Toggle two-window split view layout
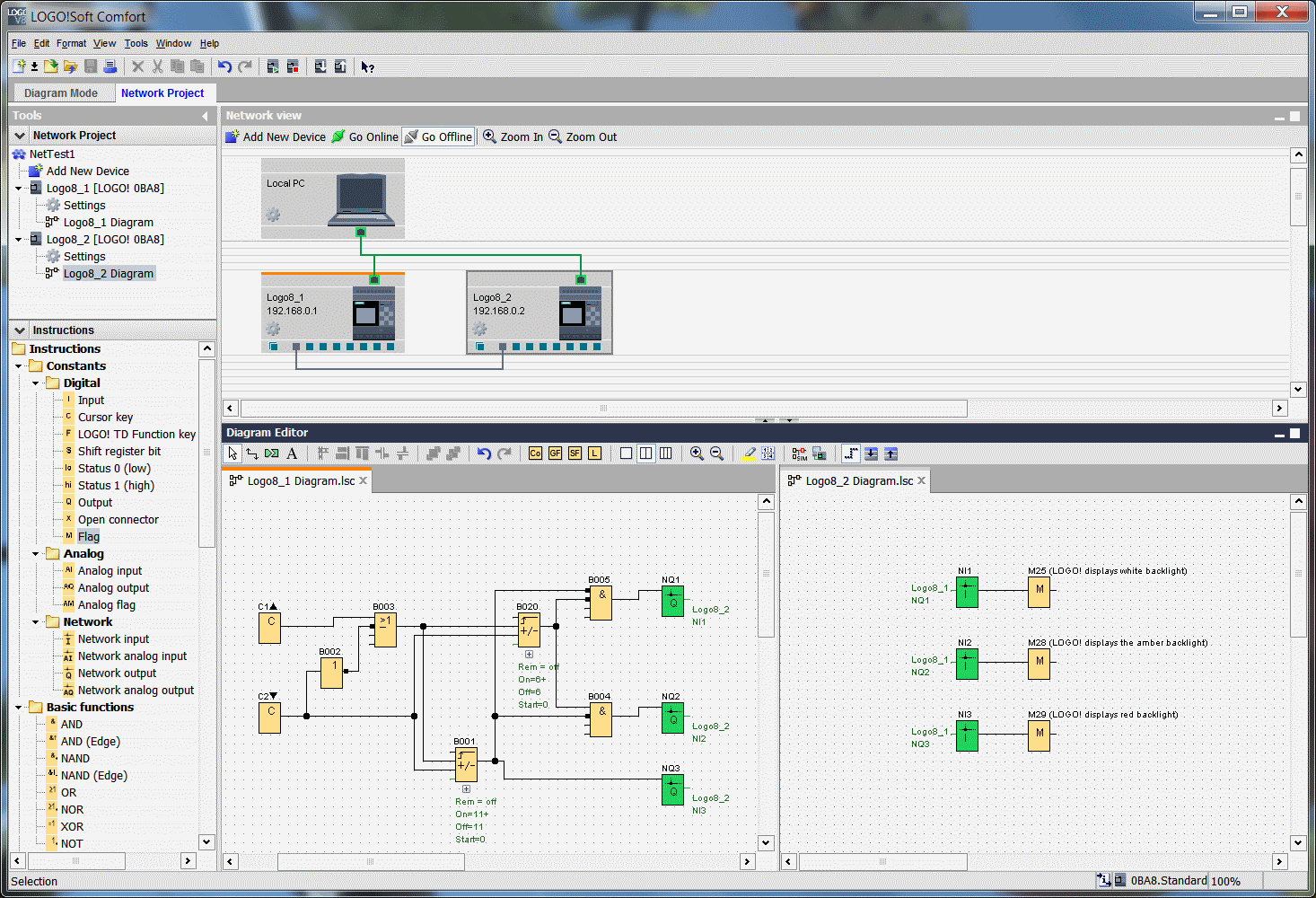 (645, 453)
